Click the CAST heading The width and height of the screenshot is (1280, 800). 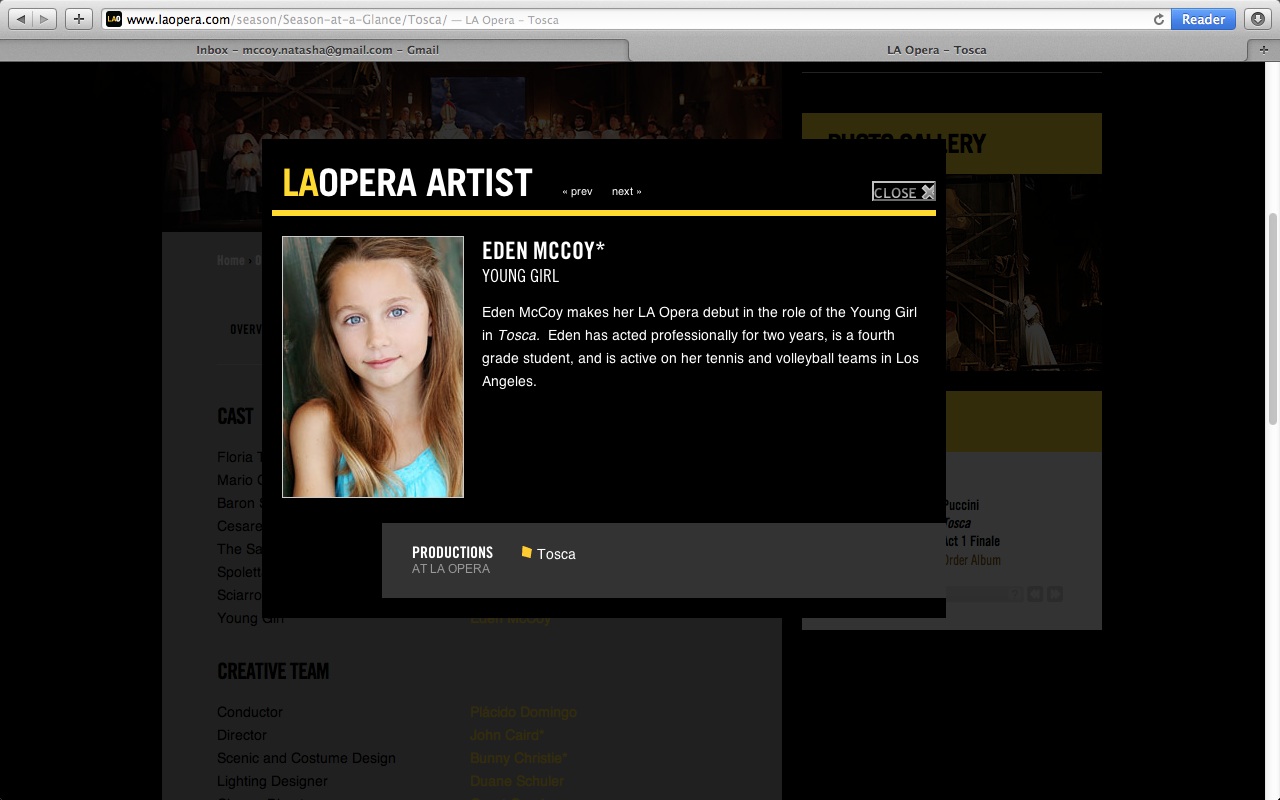[235, 416]
